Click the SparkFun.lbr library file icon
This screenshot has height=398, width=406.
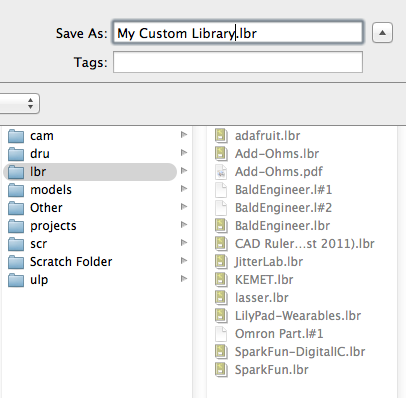[221, 370]
